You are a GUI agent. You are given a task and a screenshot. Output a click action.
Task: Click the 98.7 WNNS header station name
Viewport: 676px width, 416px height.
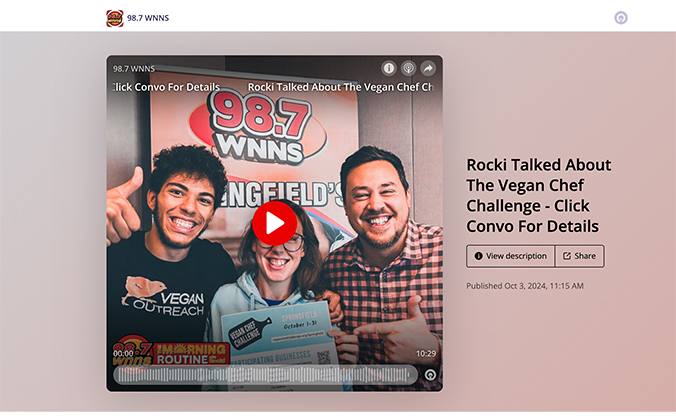click(148, 18)
